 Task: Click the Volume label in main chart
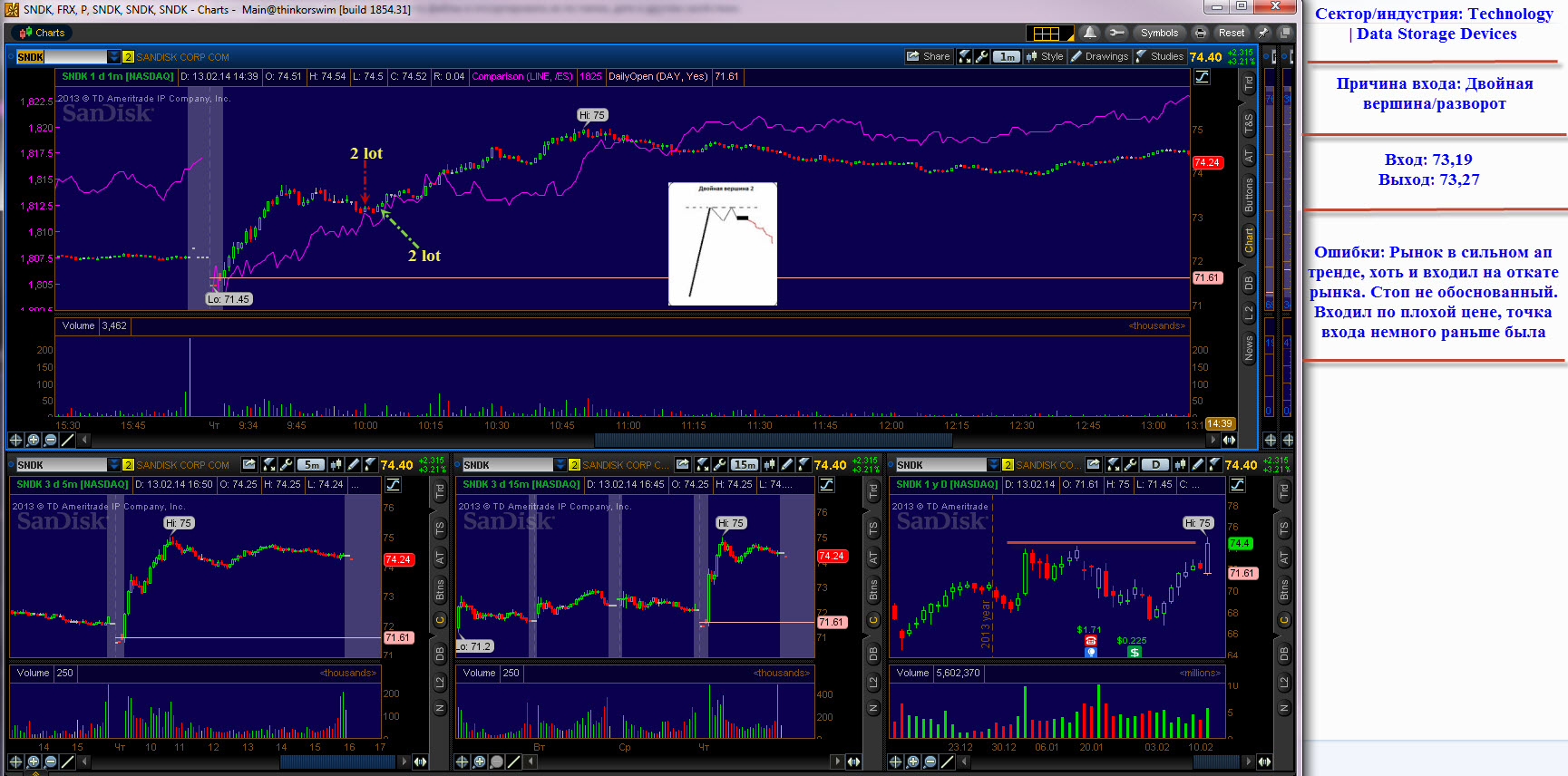78,325
